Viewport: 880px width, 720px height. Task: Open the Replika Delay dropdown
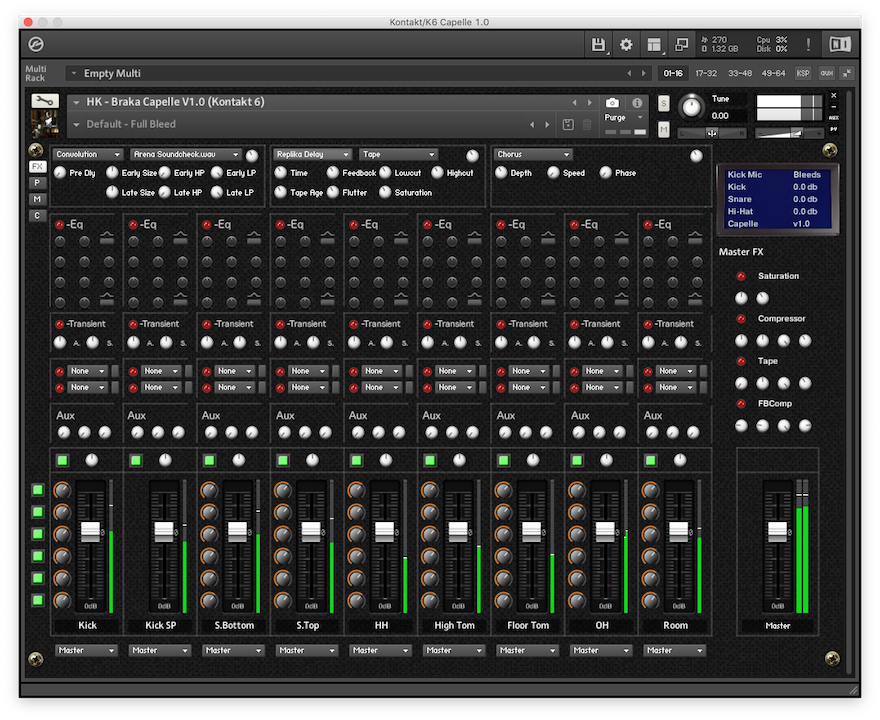pyautogui.click(x=313, y=154)
